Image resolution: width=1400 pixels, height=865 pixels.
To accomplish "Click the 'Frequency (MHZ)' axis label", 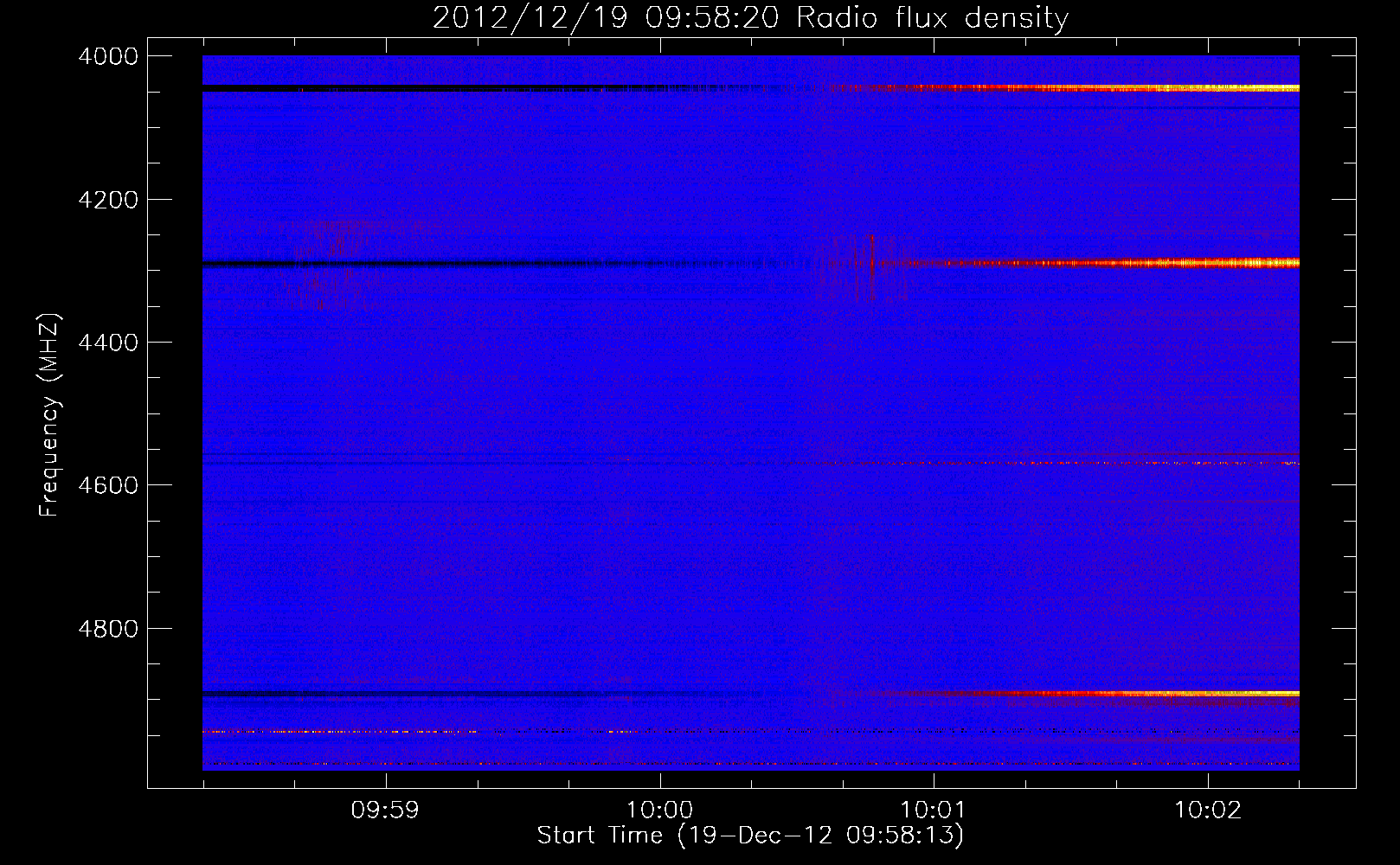I will (x=49, y=415).
